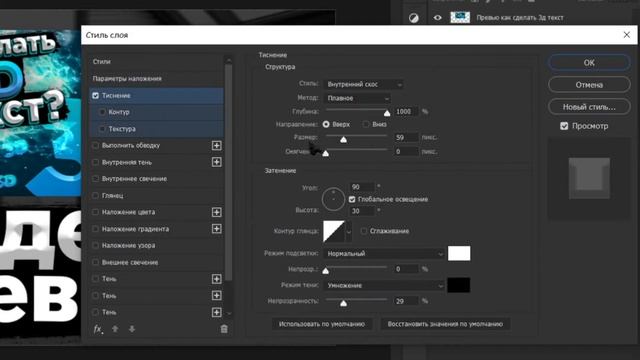Image resolution: width=640 pixels, height=360 pixels.
Task: Click the Глубина slider handle
Action: click(x=387, y=113)
